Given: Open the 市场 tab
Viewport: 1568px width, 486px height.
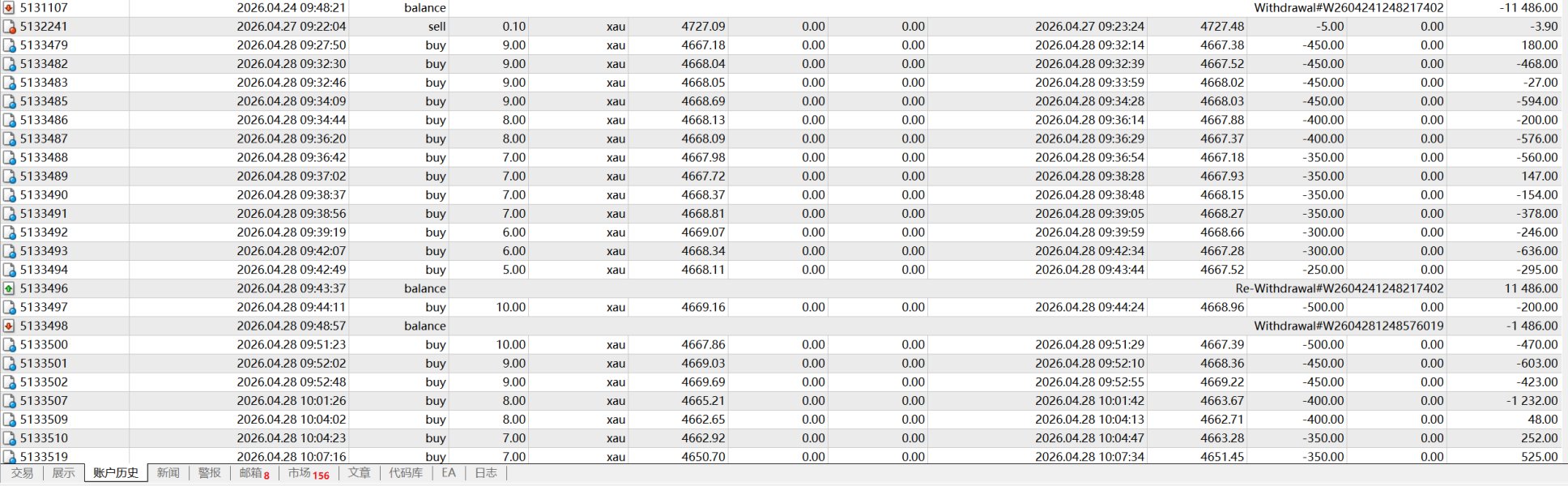Looking at the screenshot, I should click(x=308, y=473).
